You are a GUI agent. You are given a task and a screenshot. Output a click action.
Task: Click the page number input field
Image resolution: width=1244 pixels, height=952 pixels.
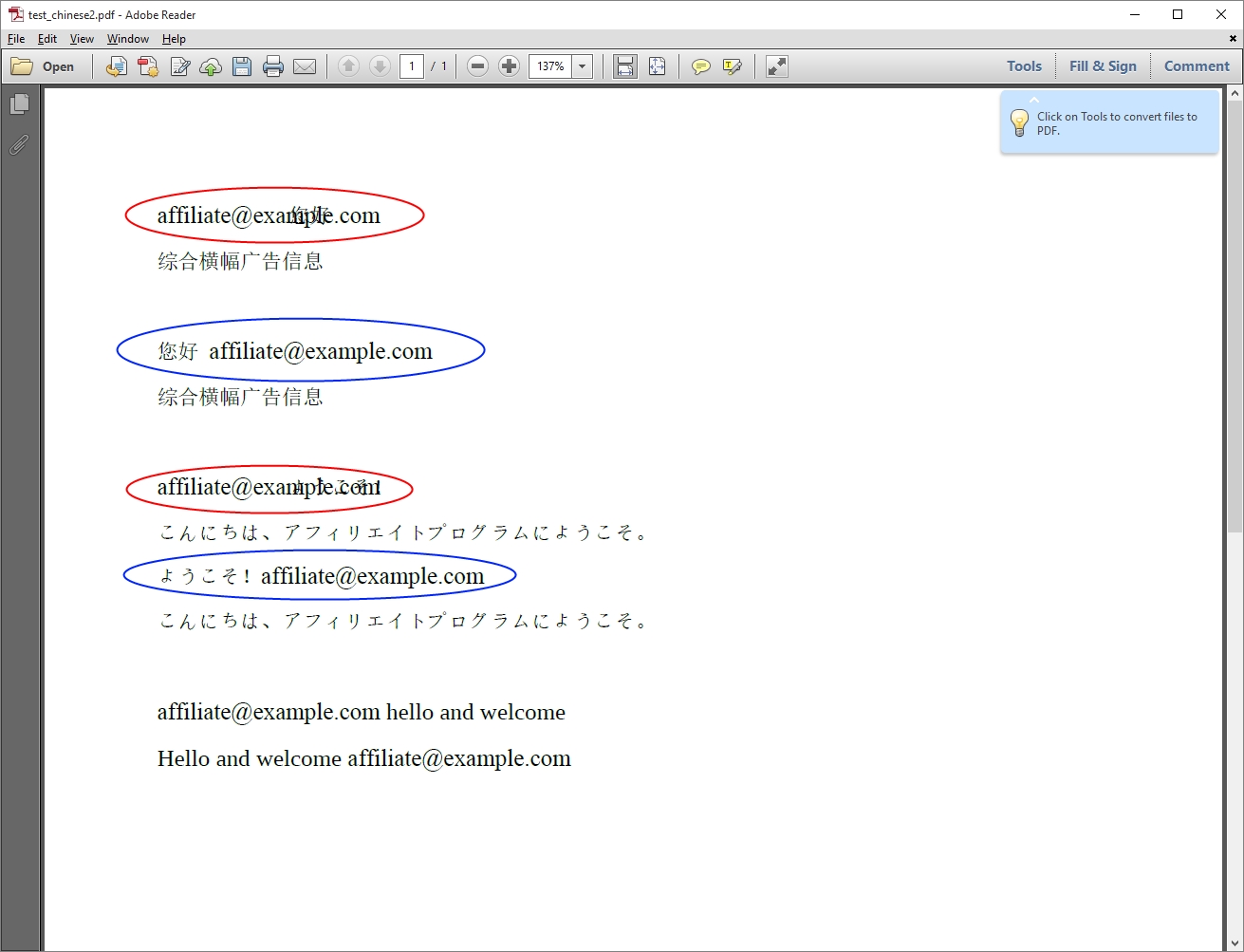(x=411, y=66)
